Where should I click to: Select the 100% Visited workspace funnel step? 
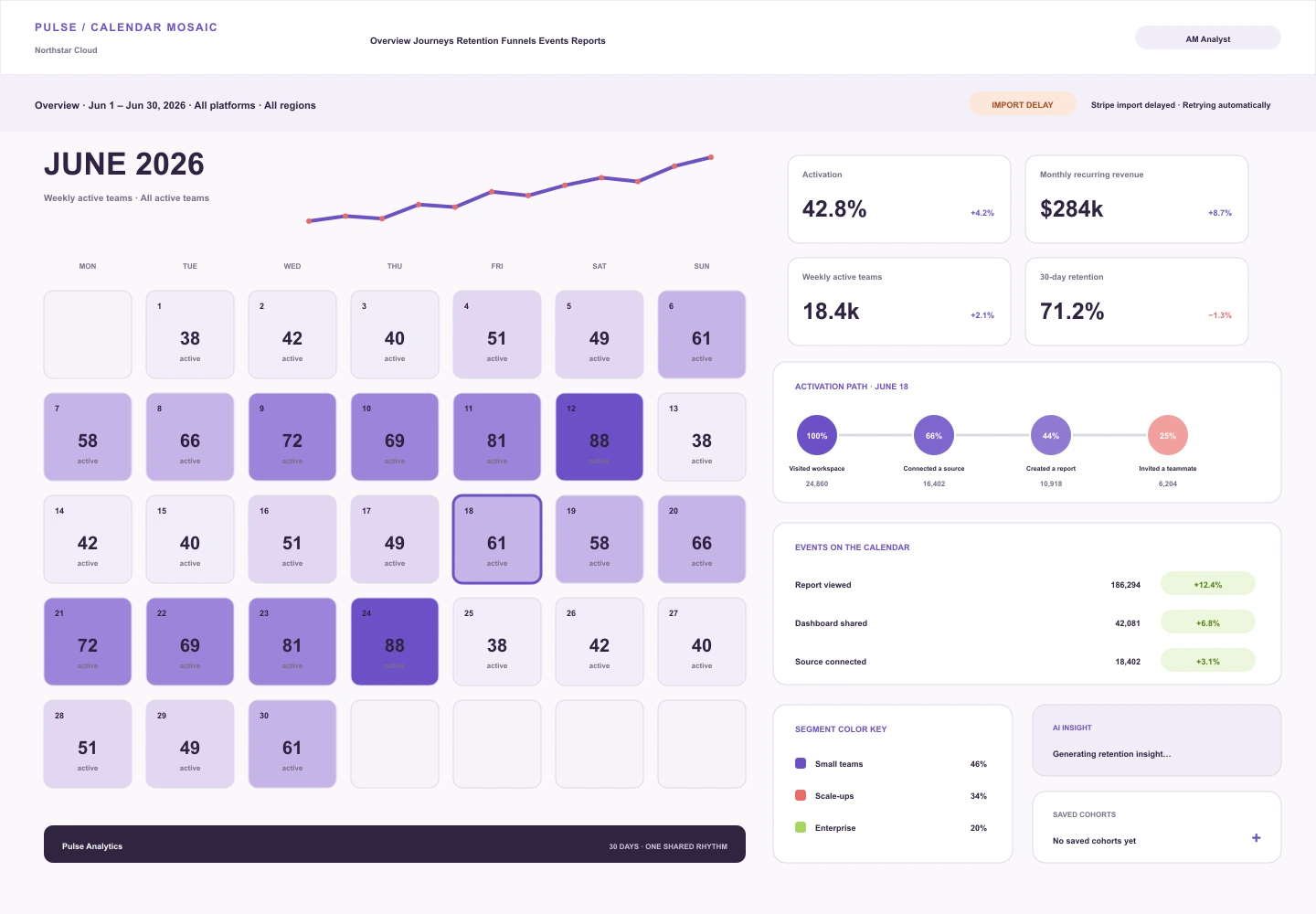817,435
